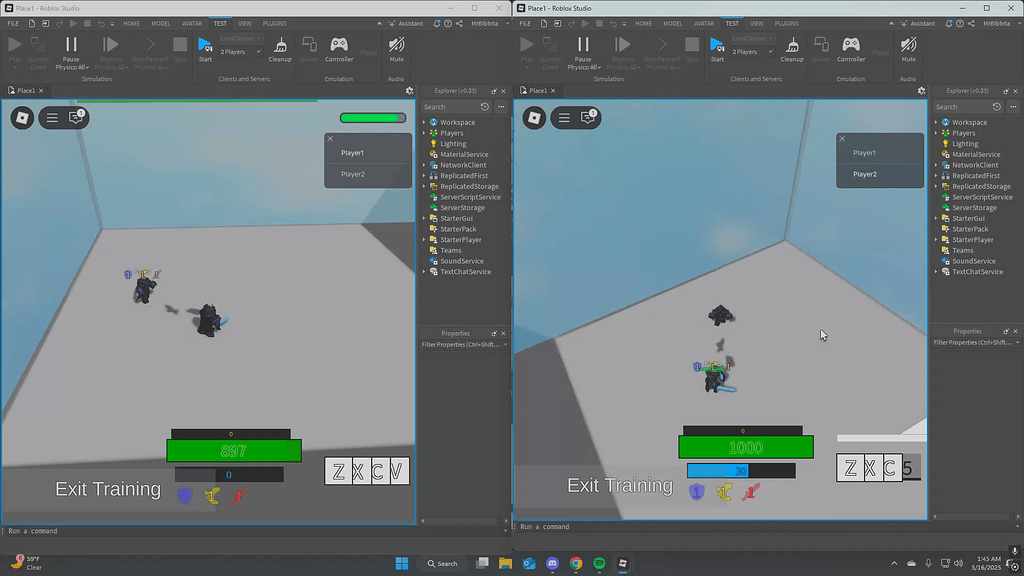This screenshot has height=576, width=1024.
Task: Select the Cleanup tool in the Test ribbon
Action: tap(280, 47)
